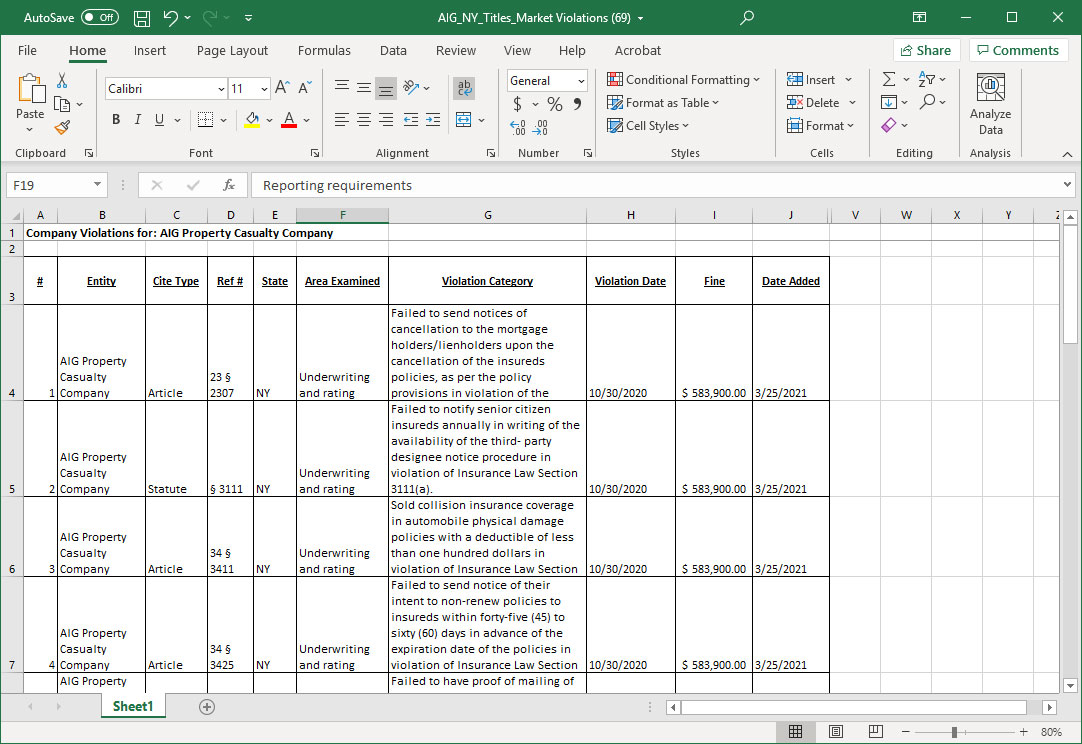Open the Name Box dropdown arrow
Viewport: 1082px width, 744px height.
click(97, 184)
